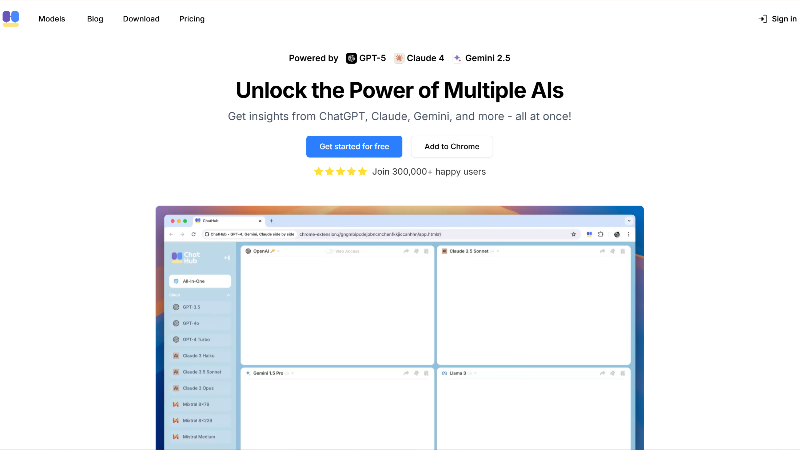Click the five-star rating row

tap(340, 171)
